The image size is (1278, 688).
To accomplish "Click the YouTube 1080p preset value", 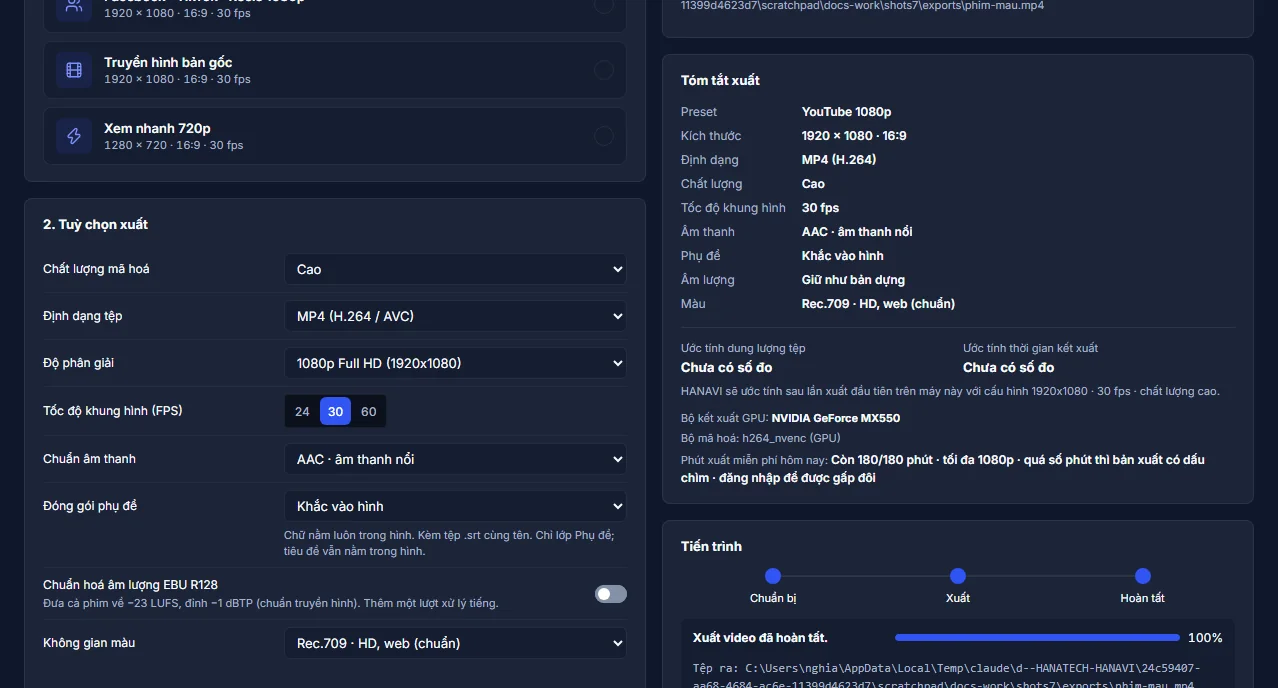I will 846,112.
